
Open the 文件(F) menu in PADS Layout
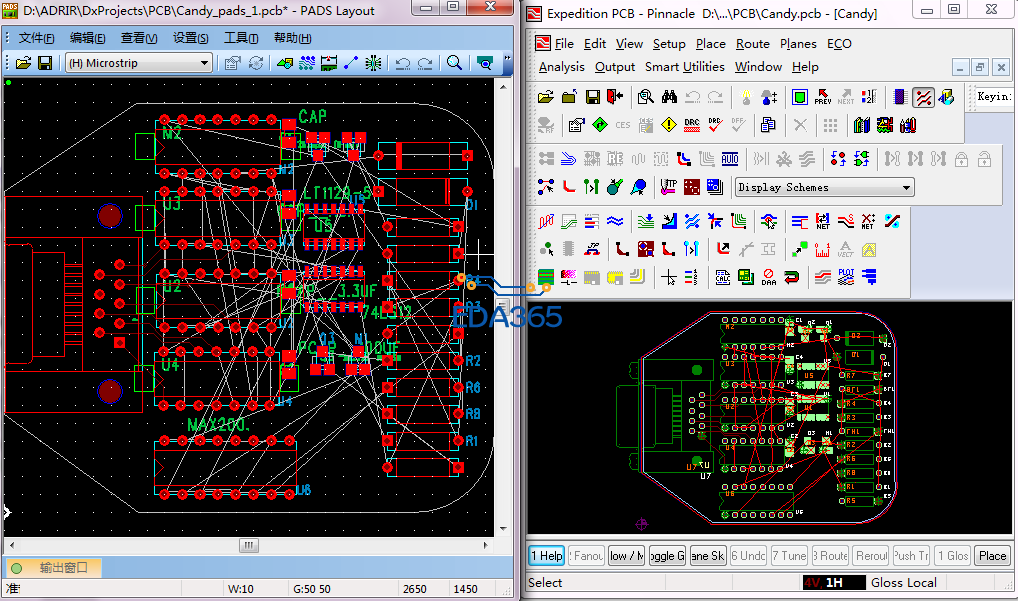36,38
